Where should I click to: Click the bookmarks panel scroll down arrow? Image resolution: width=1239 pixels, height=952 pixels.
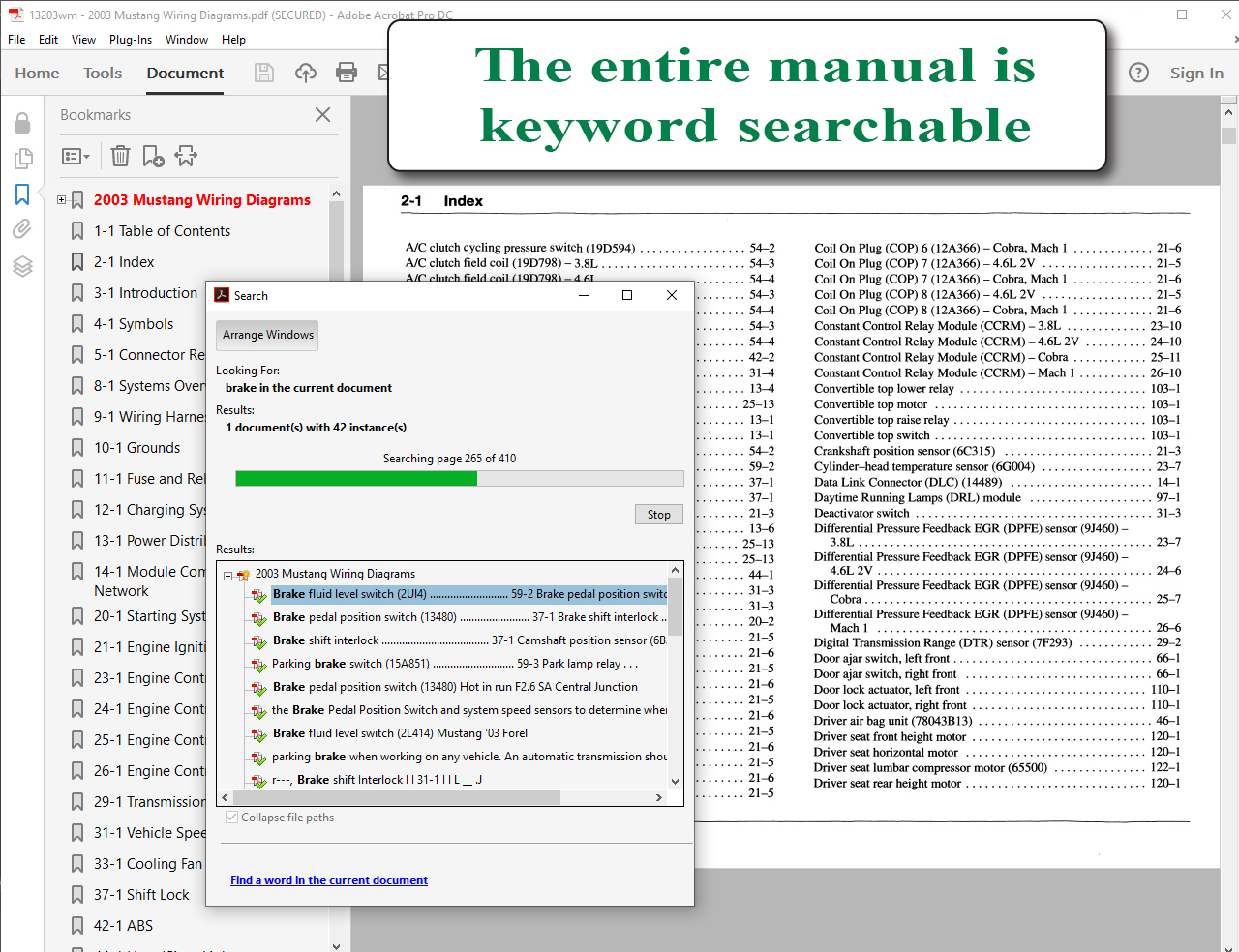[x=336, y=945]
